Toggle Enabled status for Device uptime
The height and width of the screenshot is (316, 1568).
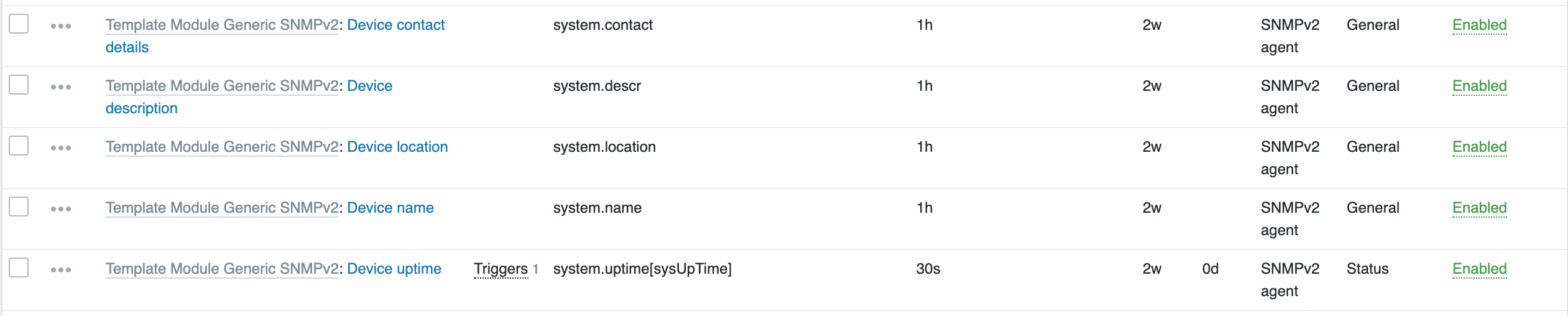1479,269
